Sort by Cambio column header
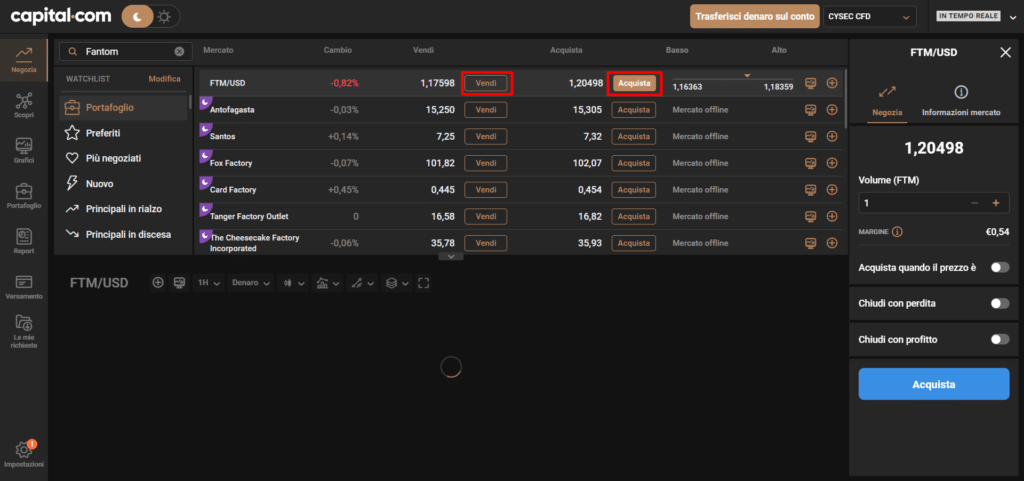Image resolution: width=1024 pixels, height=481 pixels. coord(338,50)
